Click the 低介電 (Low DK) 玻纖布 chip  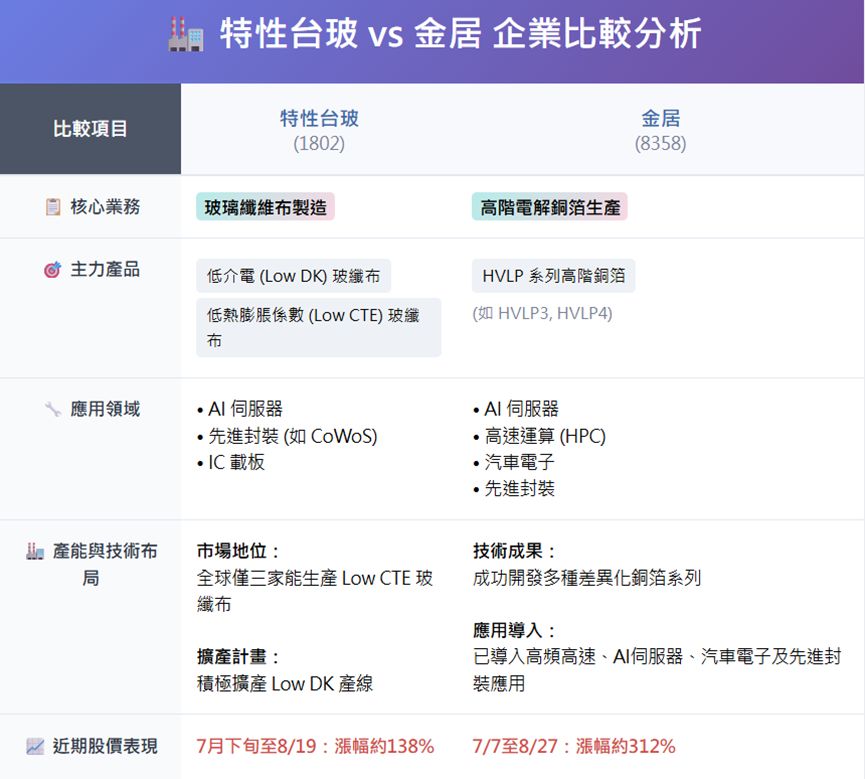[x=293, y=276]
